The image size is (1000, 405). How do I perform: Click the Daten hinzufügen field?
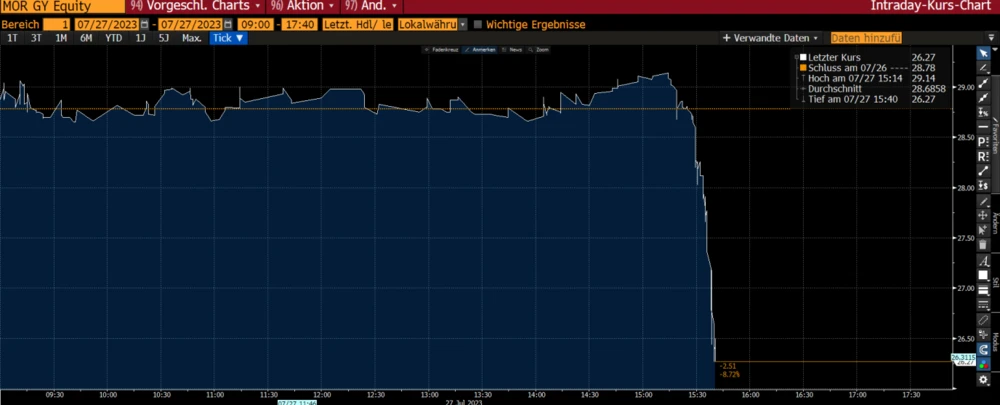[867, 38]
